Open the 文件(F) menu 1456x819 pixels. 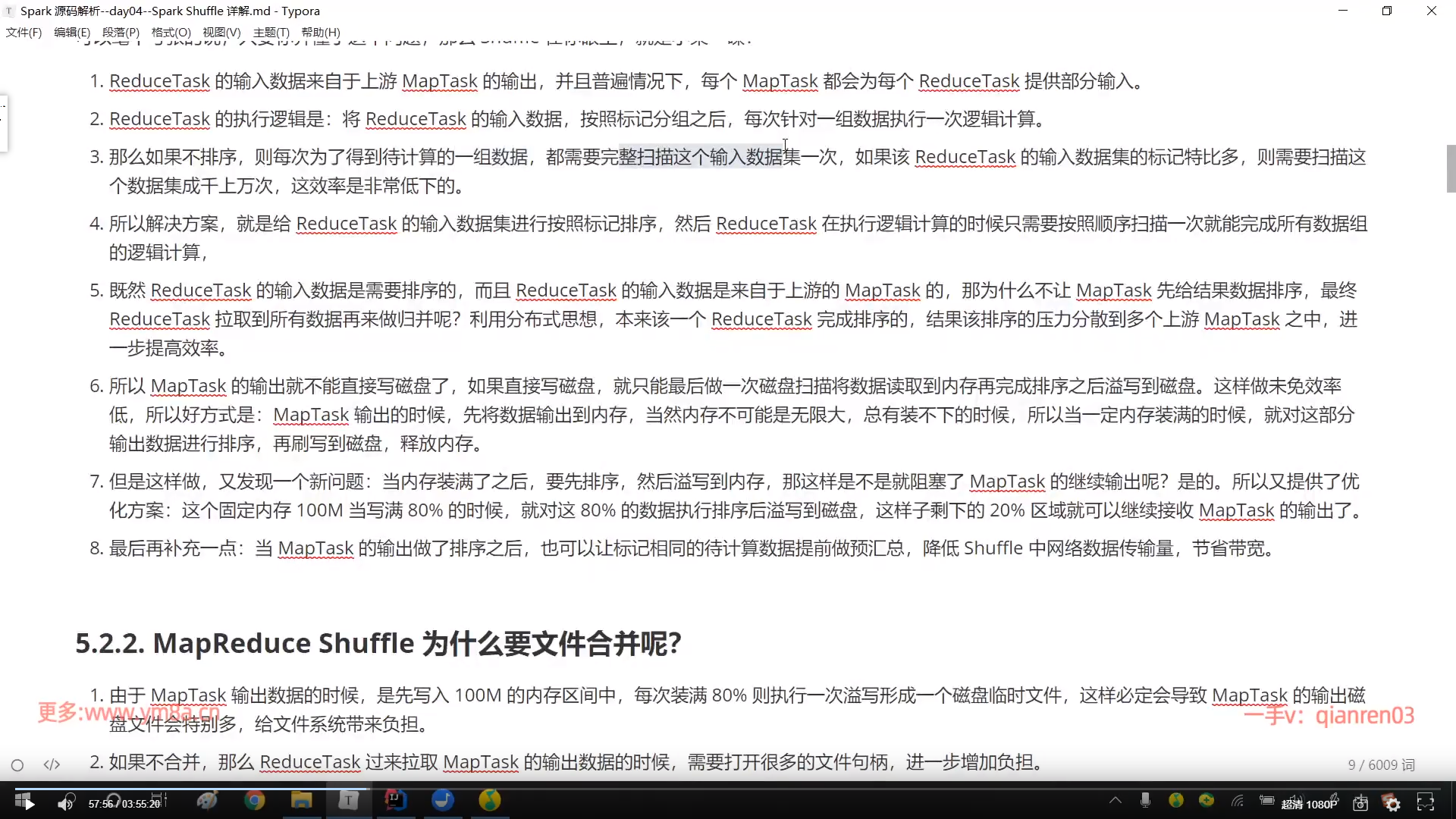(x=24, y=32)
